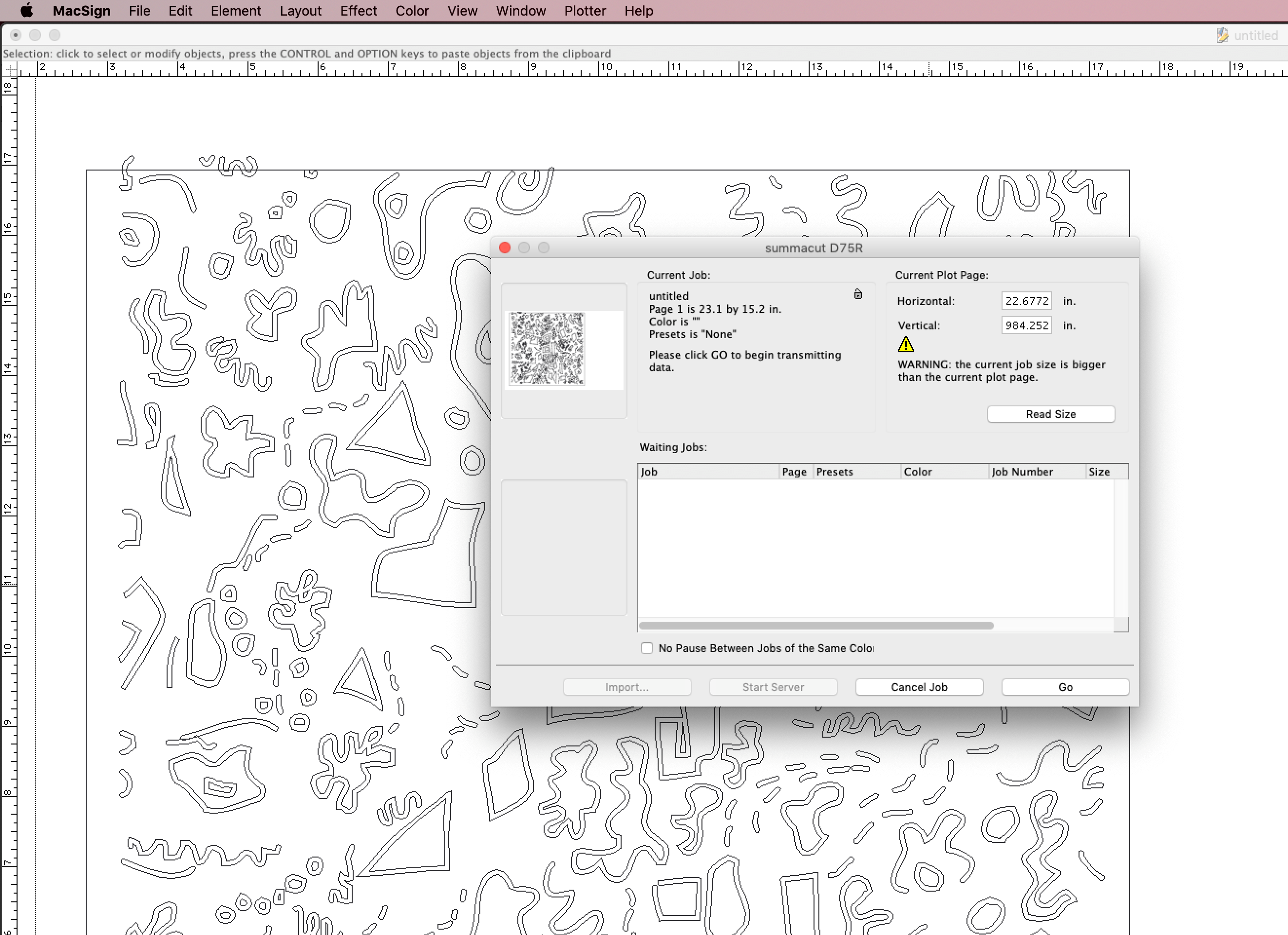This screenshot has width=1288, height=935.
Task: Click the Size column header
Action: pos(1107,472)
